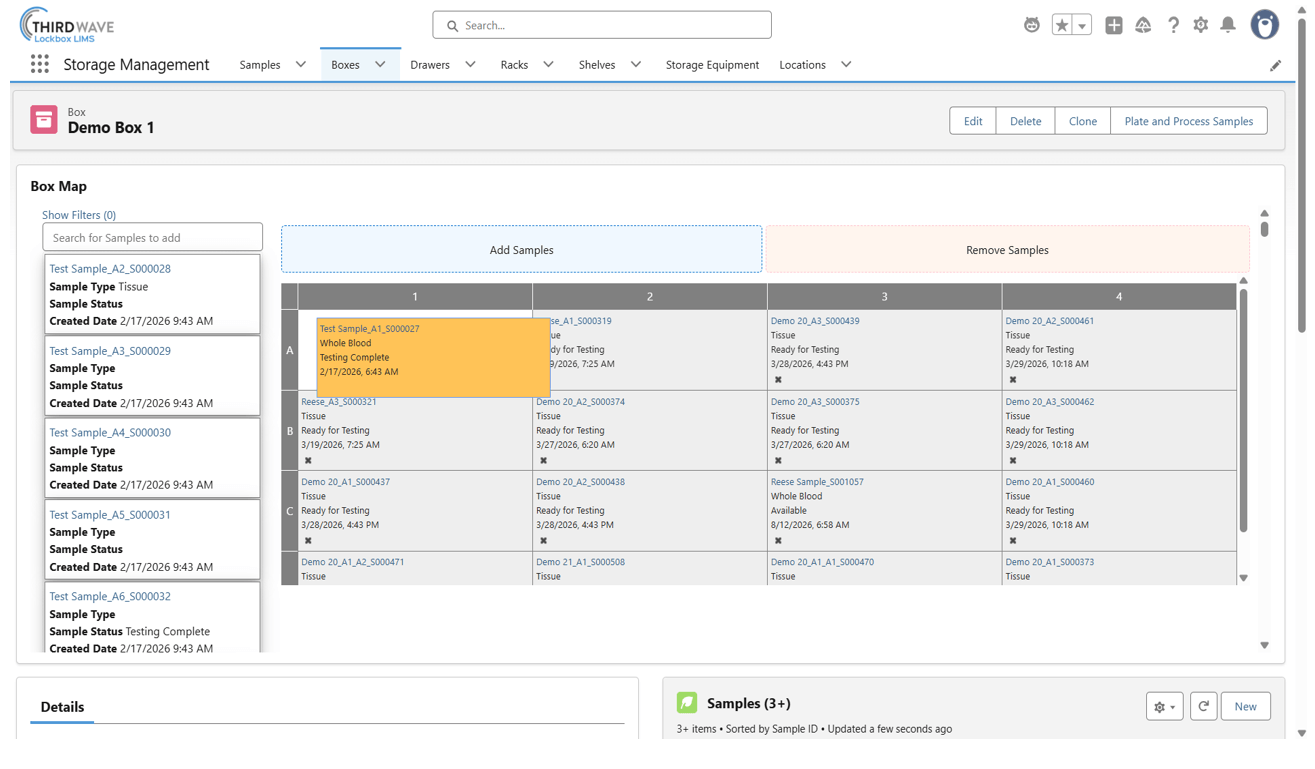Remove sample Demo 20_A2_S000374 with its X icon
The width and height of the screenshot is (1315, 769).
[544, 461]
